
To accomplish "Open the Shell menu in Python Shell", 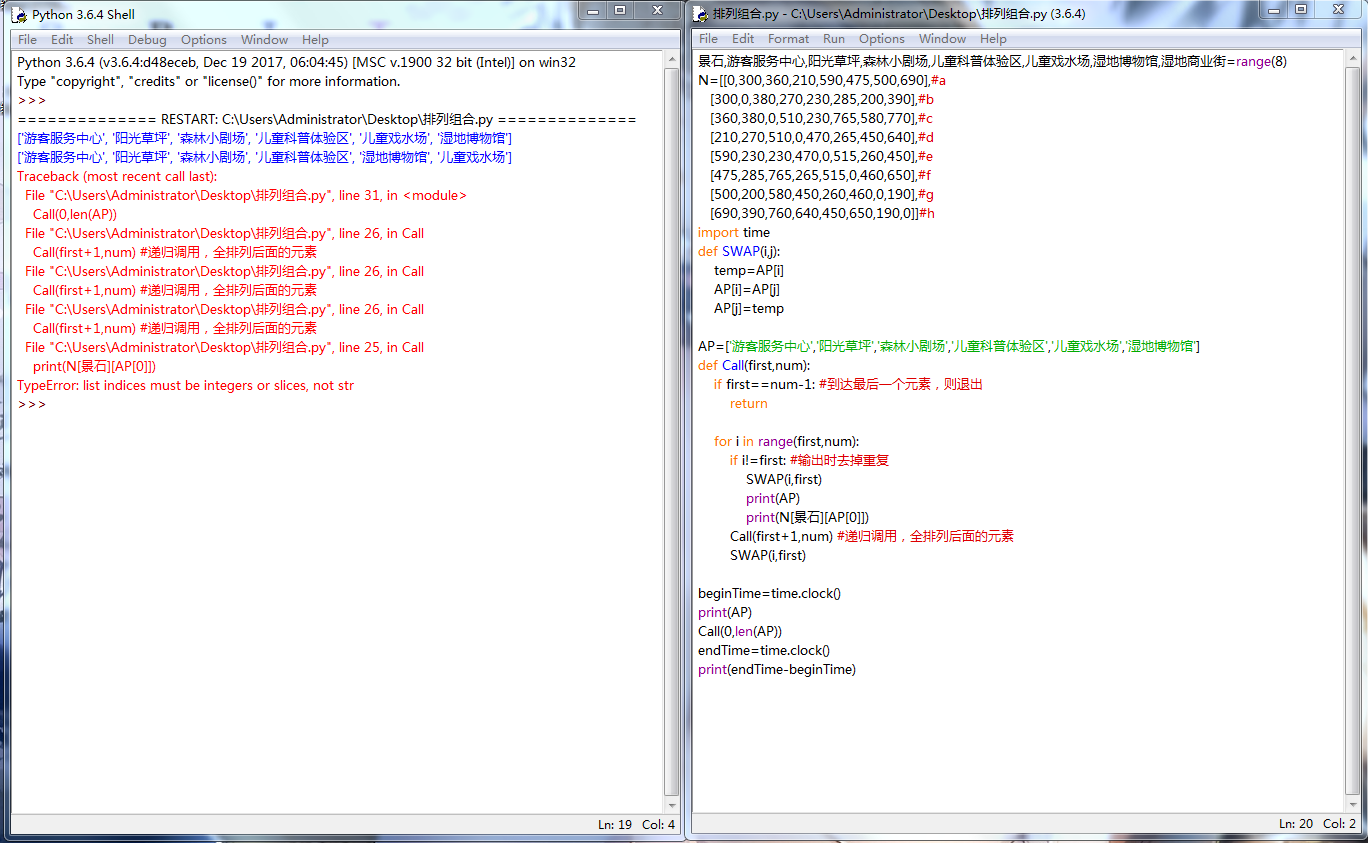I will [100, 40].
